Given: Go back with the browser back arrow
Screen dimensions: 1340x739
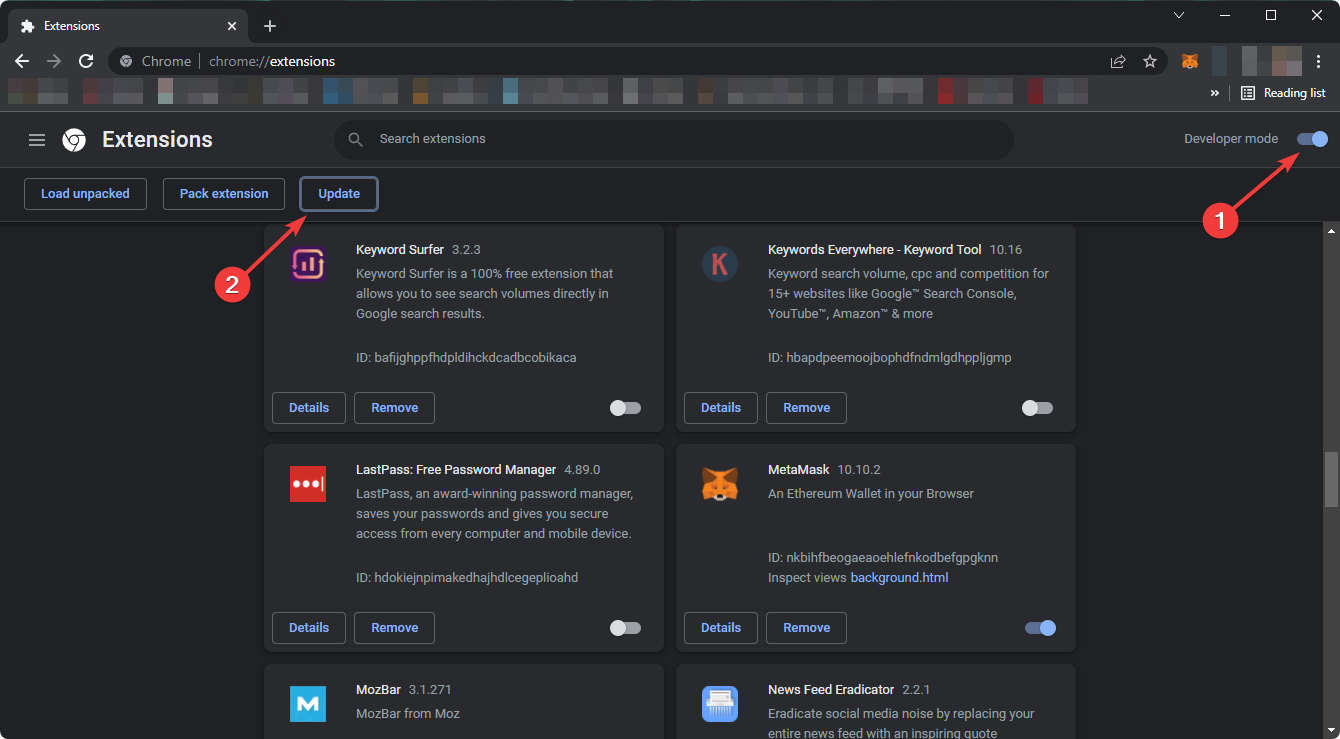Looking at the screenshot, I should [x=22, y=61].
